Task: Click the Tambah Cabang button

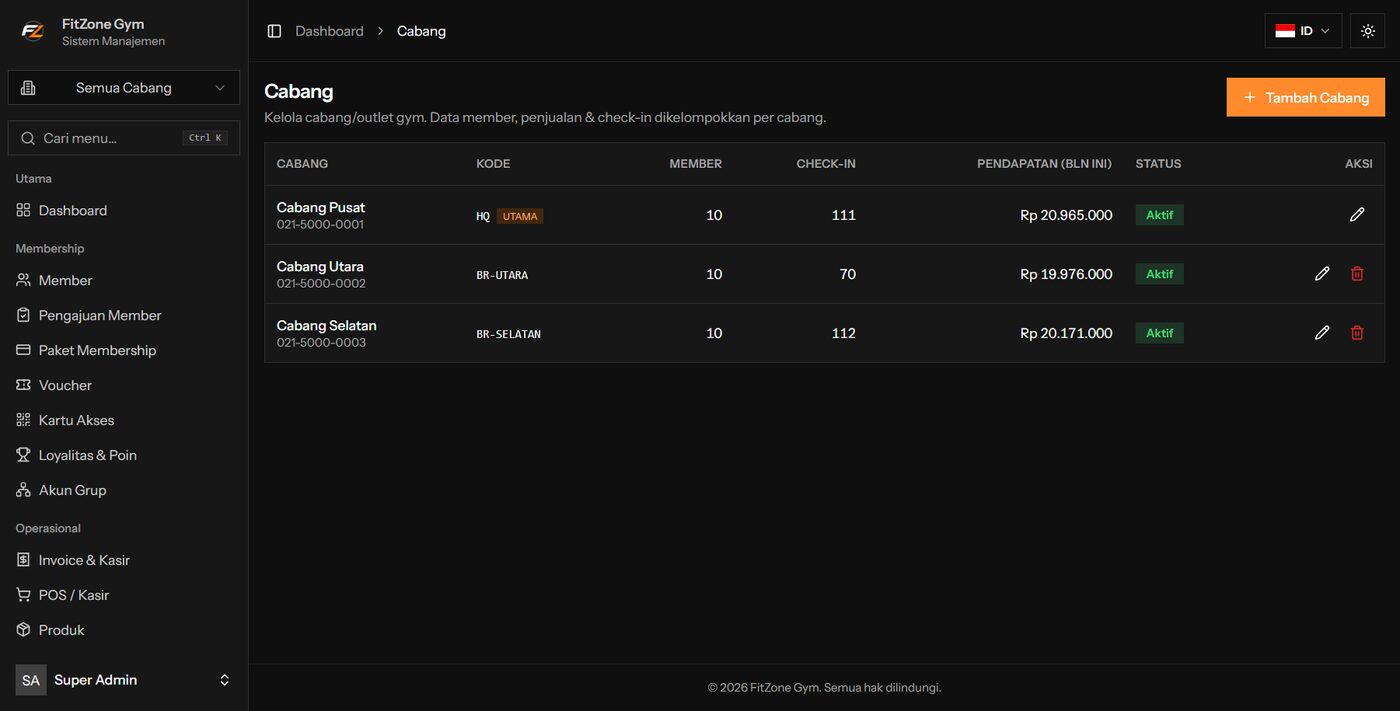Action: tap(1306, 98)
